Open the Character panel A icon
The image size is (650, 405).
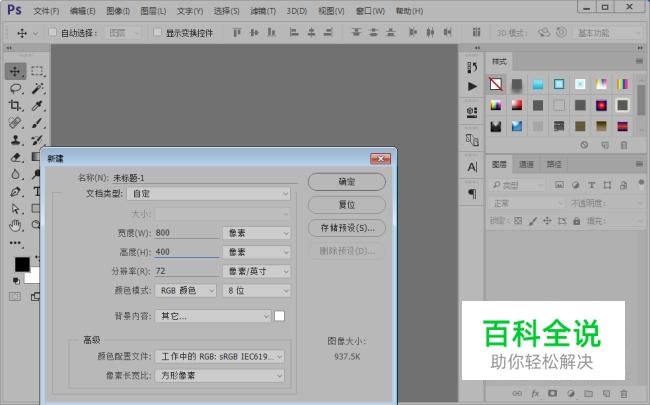pyautogui.click(x=472, y=167)
